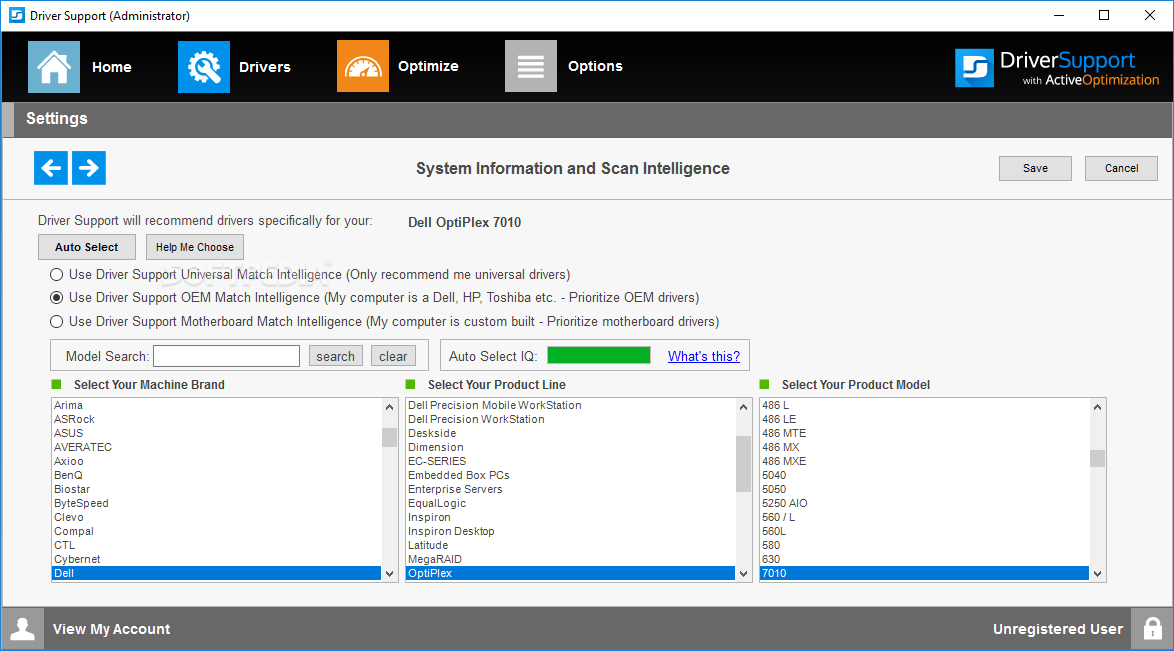This screenshot has height=651, width=1174.
Task: Open the Drivers gear-wrench icon
Action: click(204, 67)
